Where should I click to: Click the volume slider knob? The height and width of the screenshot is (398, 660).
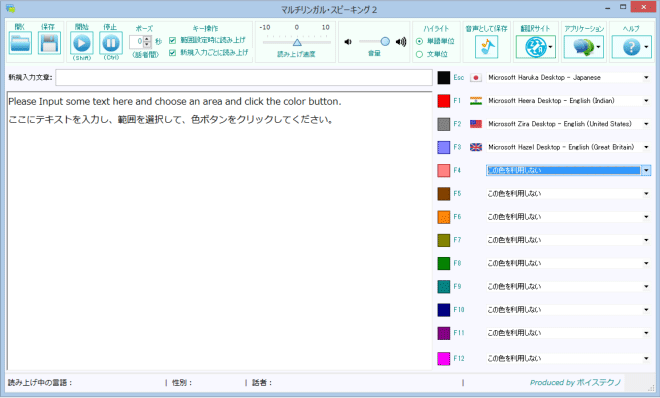pyautogui.click(x=385, y=41)
